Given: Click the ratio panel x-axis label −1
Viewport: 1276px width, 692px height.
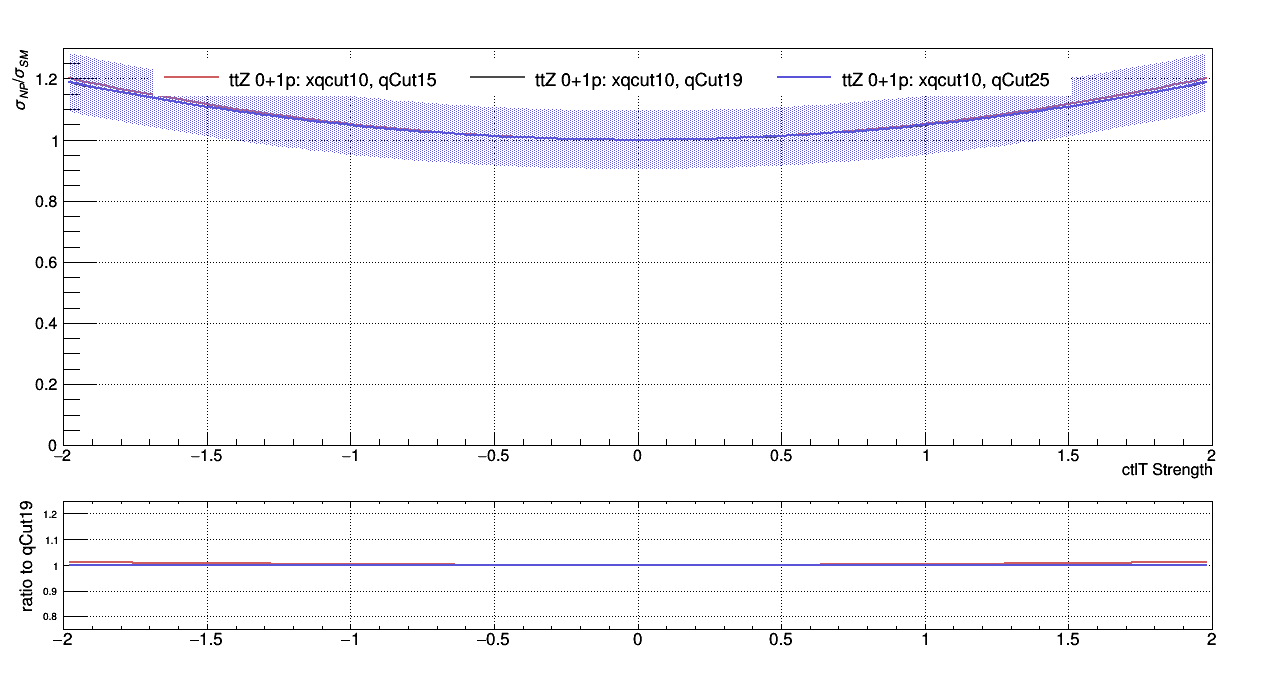Looking at the screenshot, I should pyautogui.click(x=349, y=637).
